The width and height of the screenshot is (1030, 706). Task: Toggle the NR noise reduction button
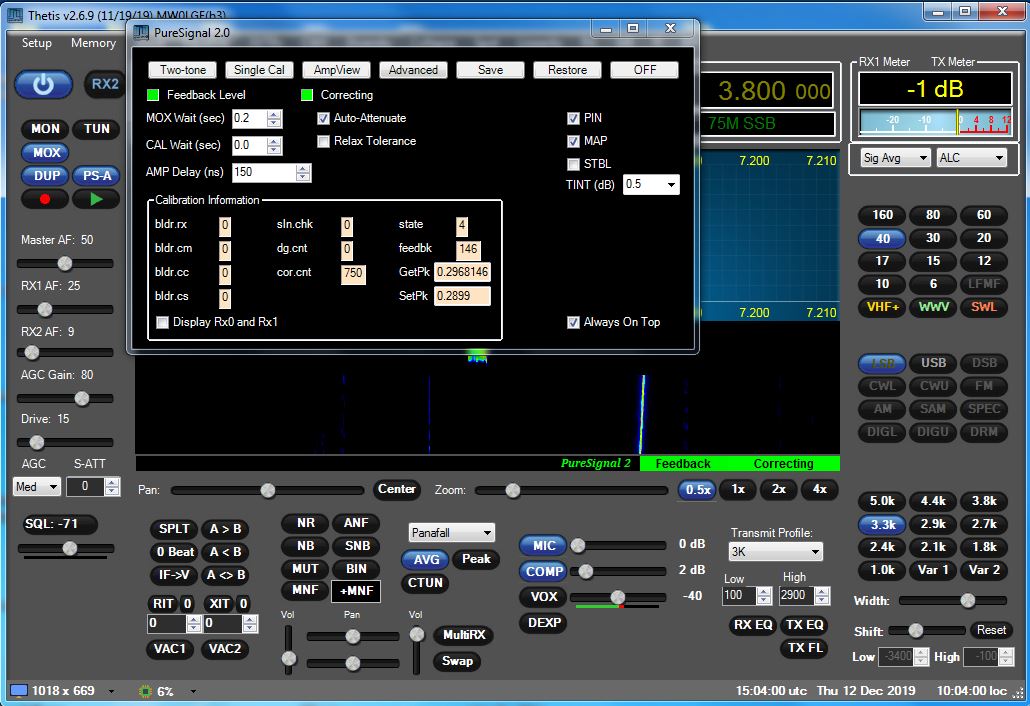[x=305, y=523]
